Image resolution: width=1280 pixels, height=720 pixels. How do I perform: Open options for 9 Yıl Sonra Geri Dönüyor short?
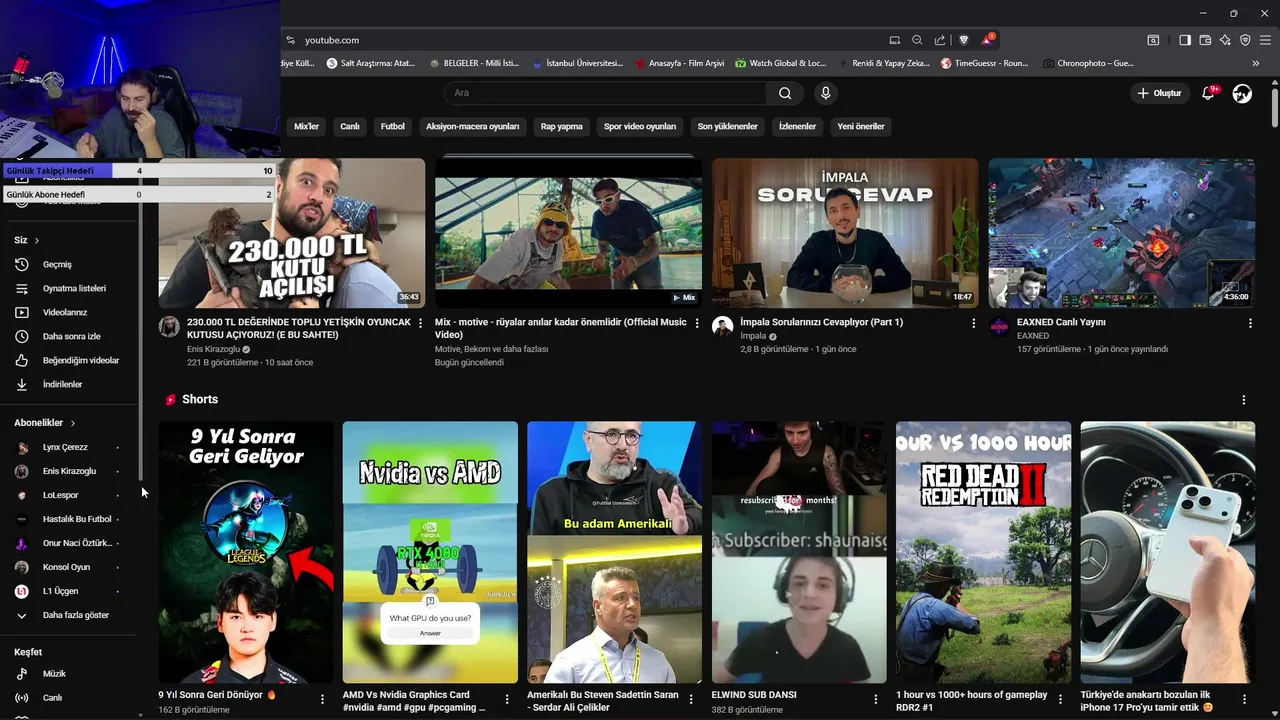click(322, 700)
